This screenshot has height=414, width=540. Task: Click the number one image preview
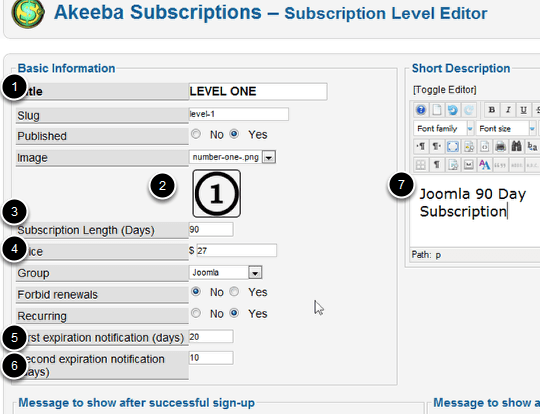pos(217,194)
